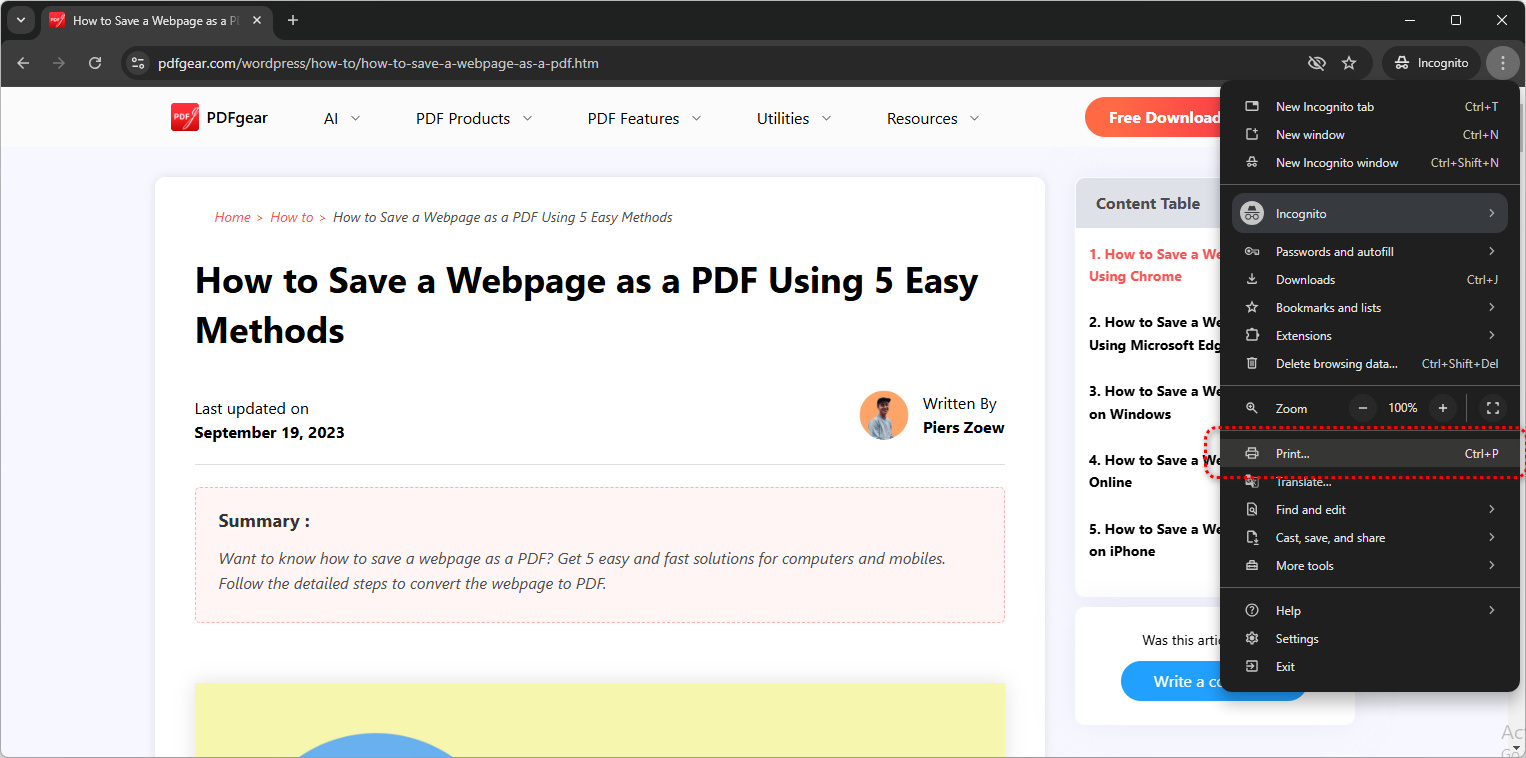This screenshot has width=1526, height=758.
Task: Click the third-party cookies blocked eye icon
Action: (1317, 63)
